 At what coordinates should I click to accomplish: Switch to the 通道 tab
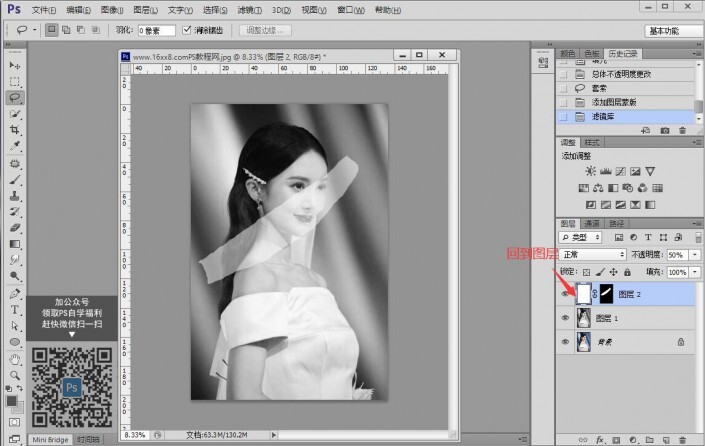tap(592, 222)
